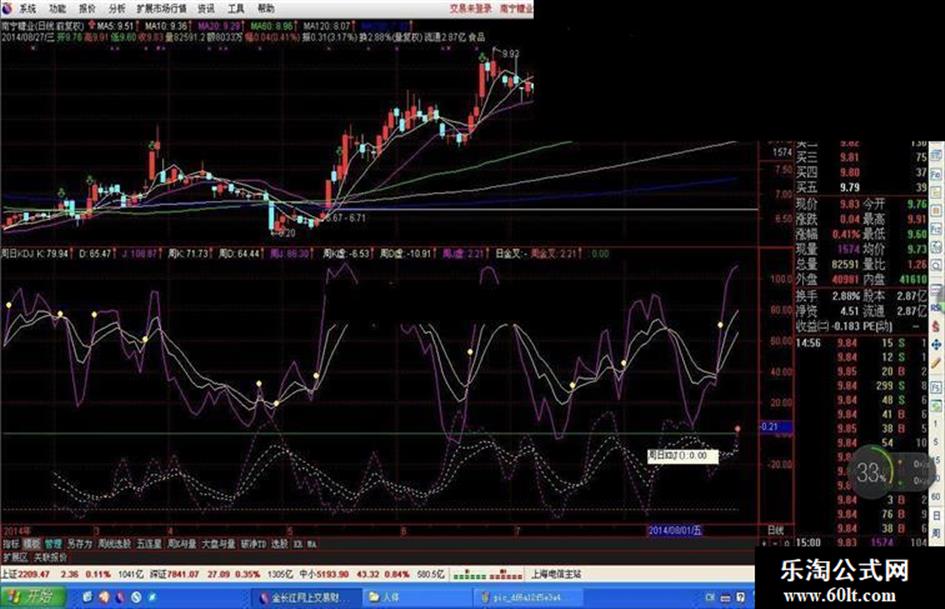Open the 系统 menu

(28, 8)
